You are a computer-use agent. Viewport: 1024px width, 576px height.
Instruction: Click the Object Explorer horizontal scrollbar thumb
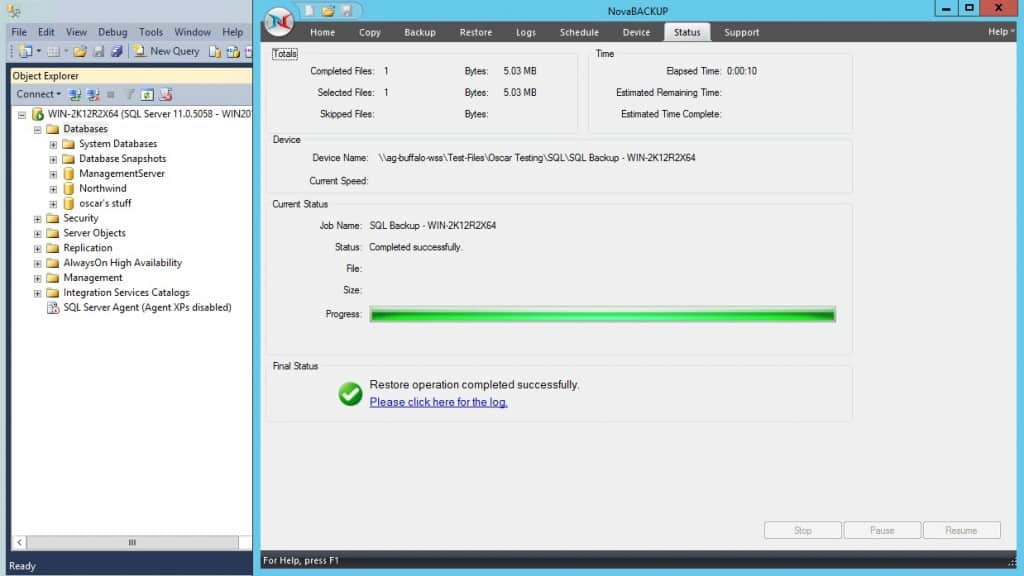click(x=132, y=543)
